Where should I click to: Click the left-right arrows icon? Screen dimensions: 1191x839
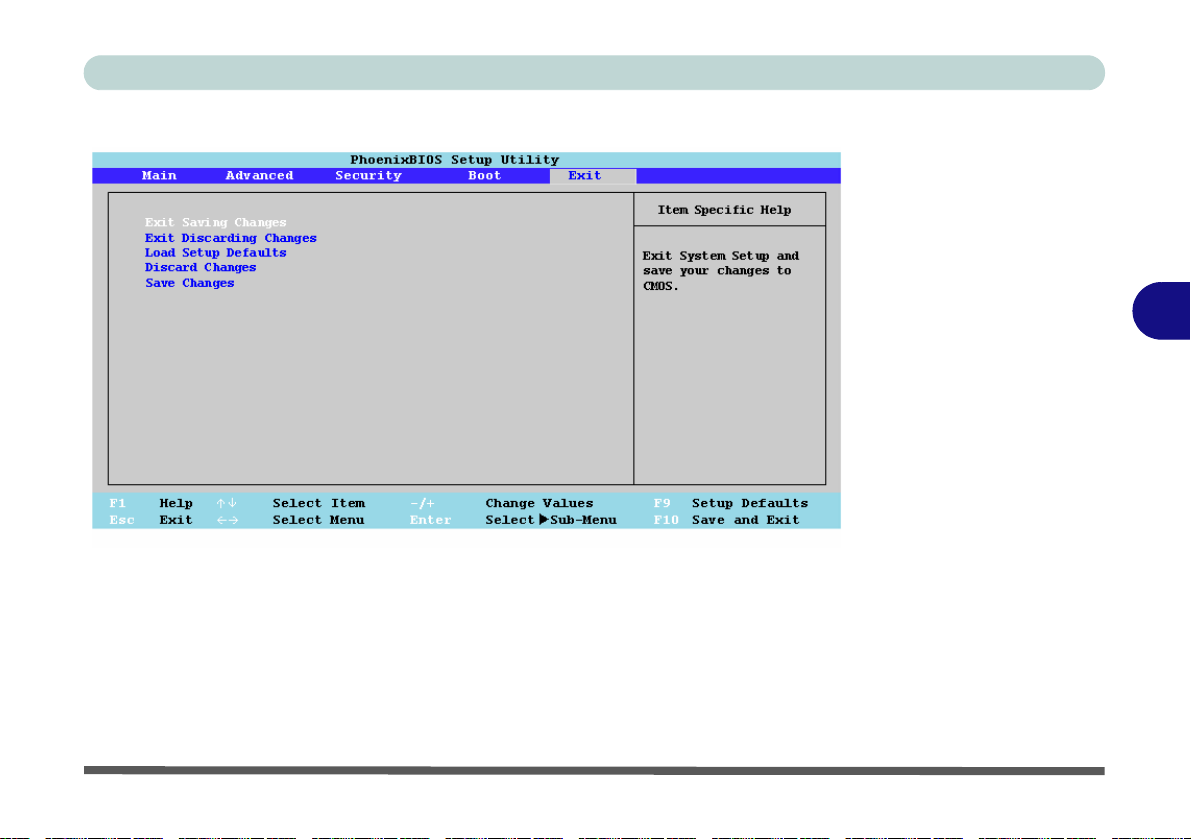tap(227, 520)
